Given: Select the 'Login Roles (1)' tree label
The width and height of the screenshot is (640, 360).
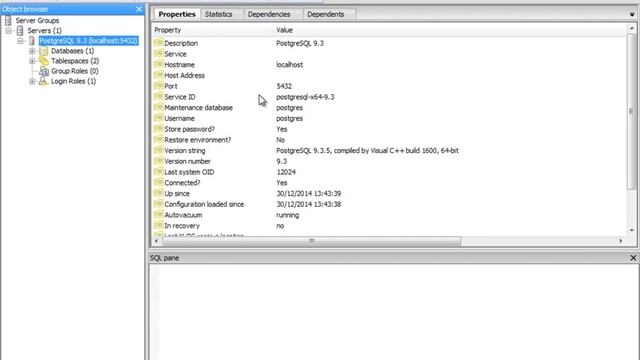Looking at the screenshot, I should click(73, 81).
